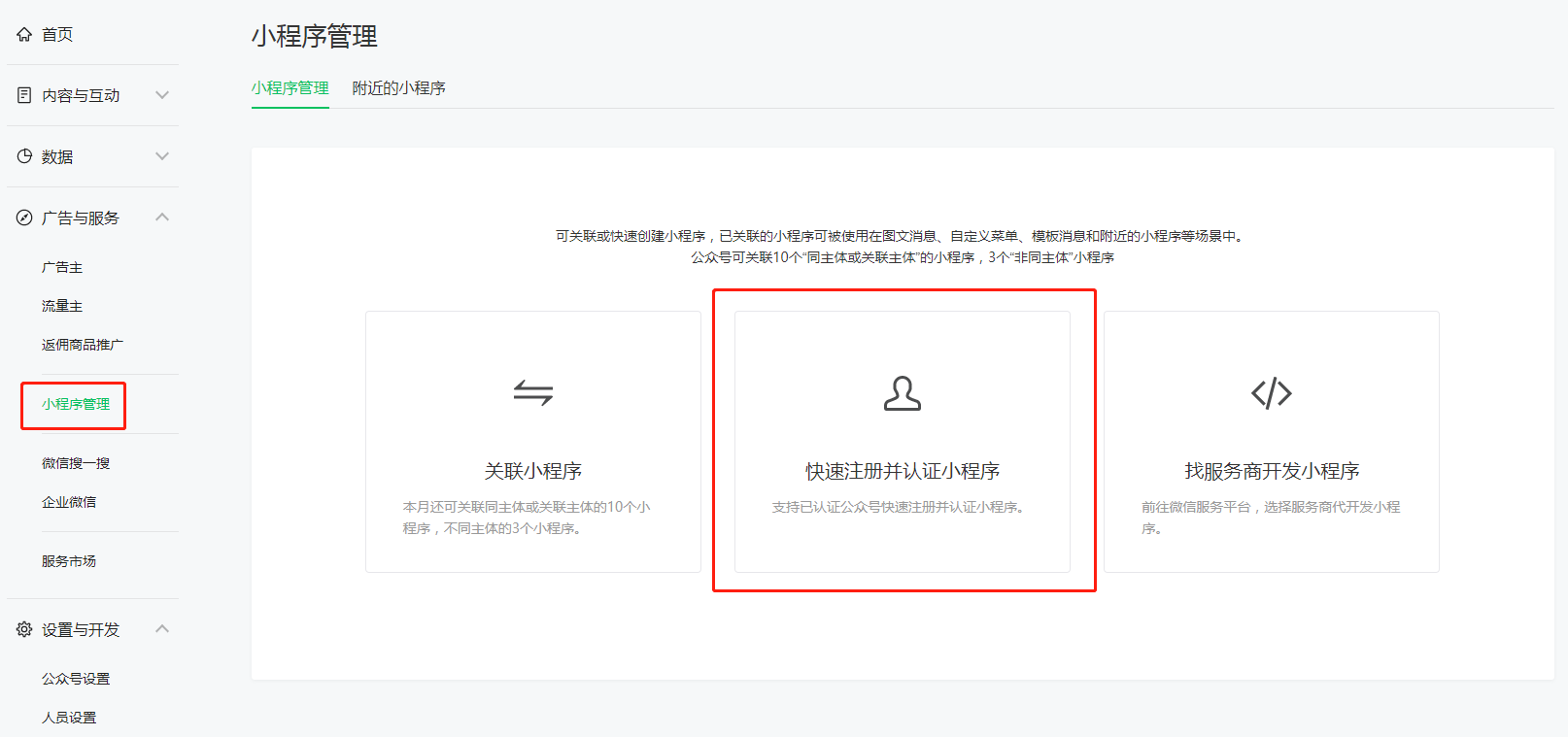Viewport: 1568px width, 737px height.
Task: Click the person icon for 快速注册并认证小程序
Action: 902,393
